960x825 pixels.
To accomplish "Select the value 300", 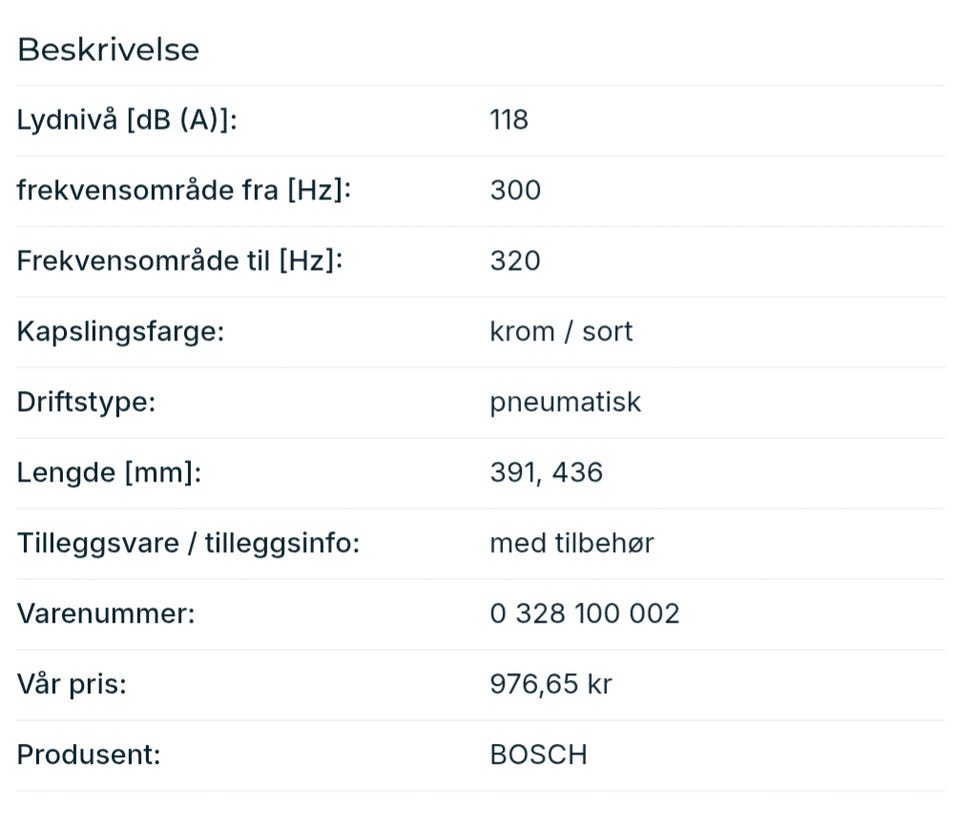I will click(515, 190).
